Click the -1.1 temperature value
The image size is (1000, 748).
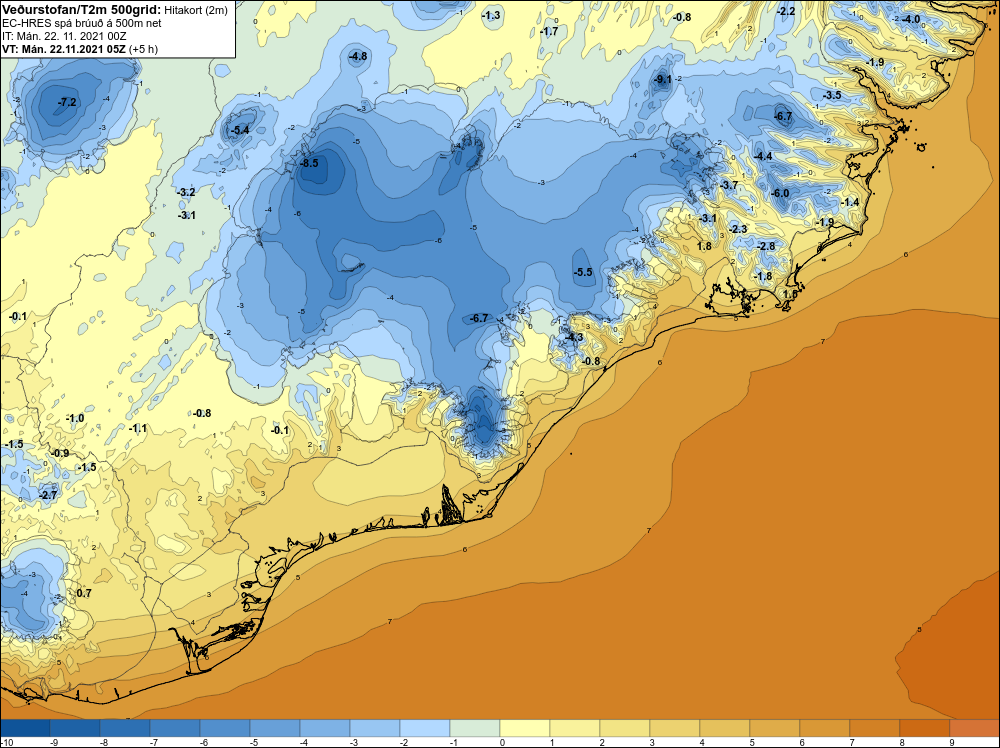pos(138,429)
